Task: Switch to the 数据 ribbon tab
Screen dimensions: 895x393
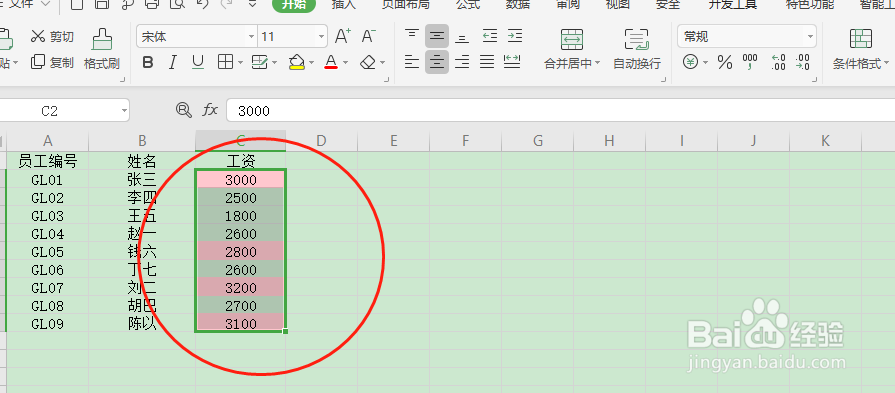Action: click(518, 5)
